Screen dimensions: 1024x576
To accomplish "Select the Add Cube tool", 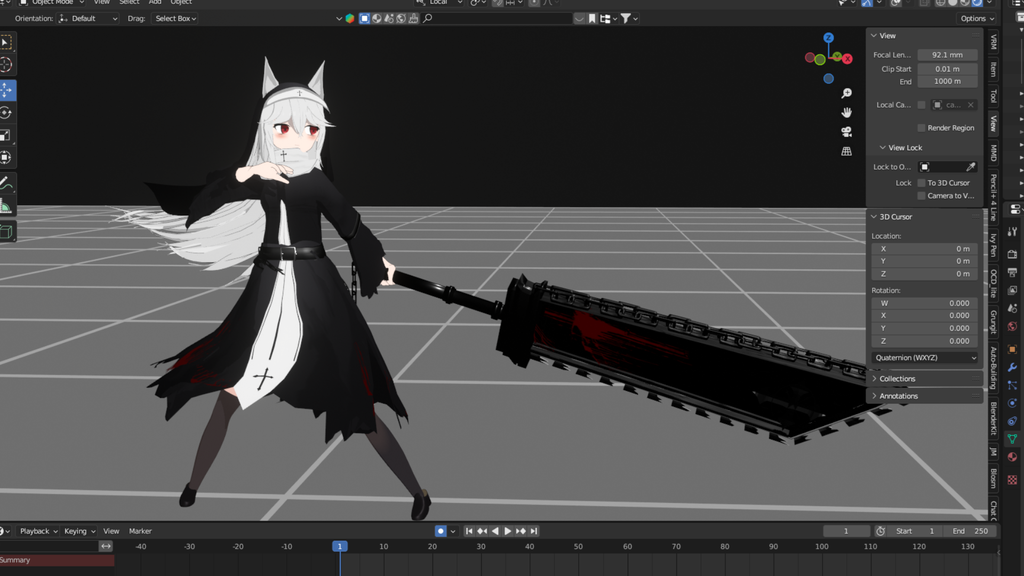I will [7, 232].
